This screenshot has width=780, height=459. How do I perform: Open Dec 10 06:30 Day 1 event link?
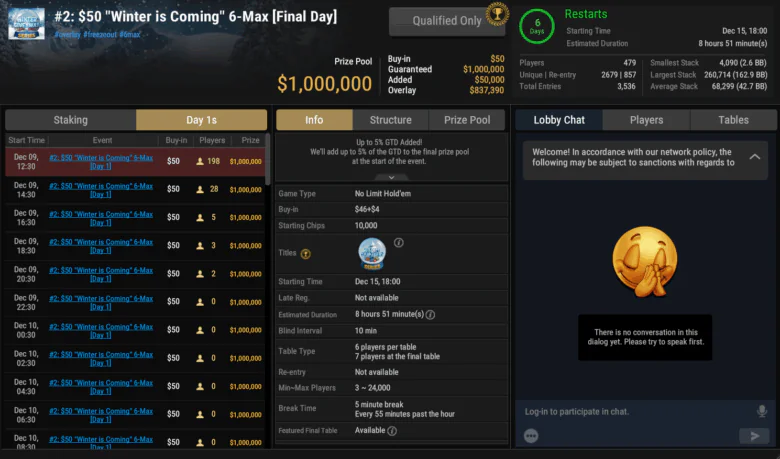point(101,415)
